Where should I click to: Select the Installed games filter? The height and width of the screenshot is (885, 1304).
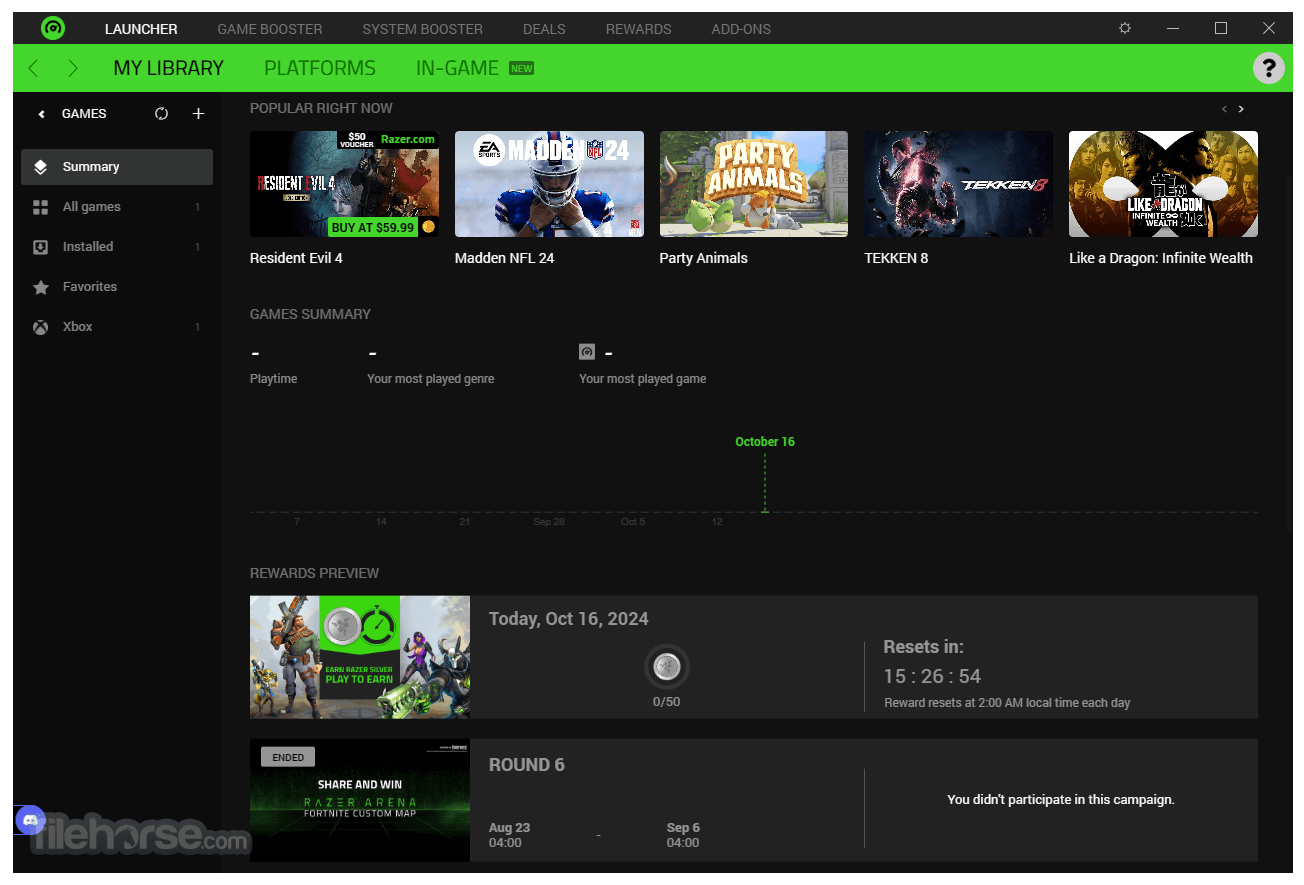[x=88, y=246]
